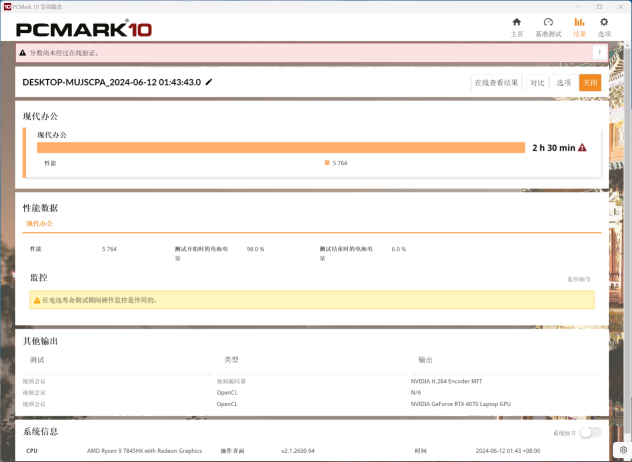Maximize the PCMark 10 window

[x=599, y=6]
